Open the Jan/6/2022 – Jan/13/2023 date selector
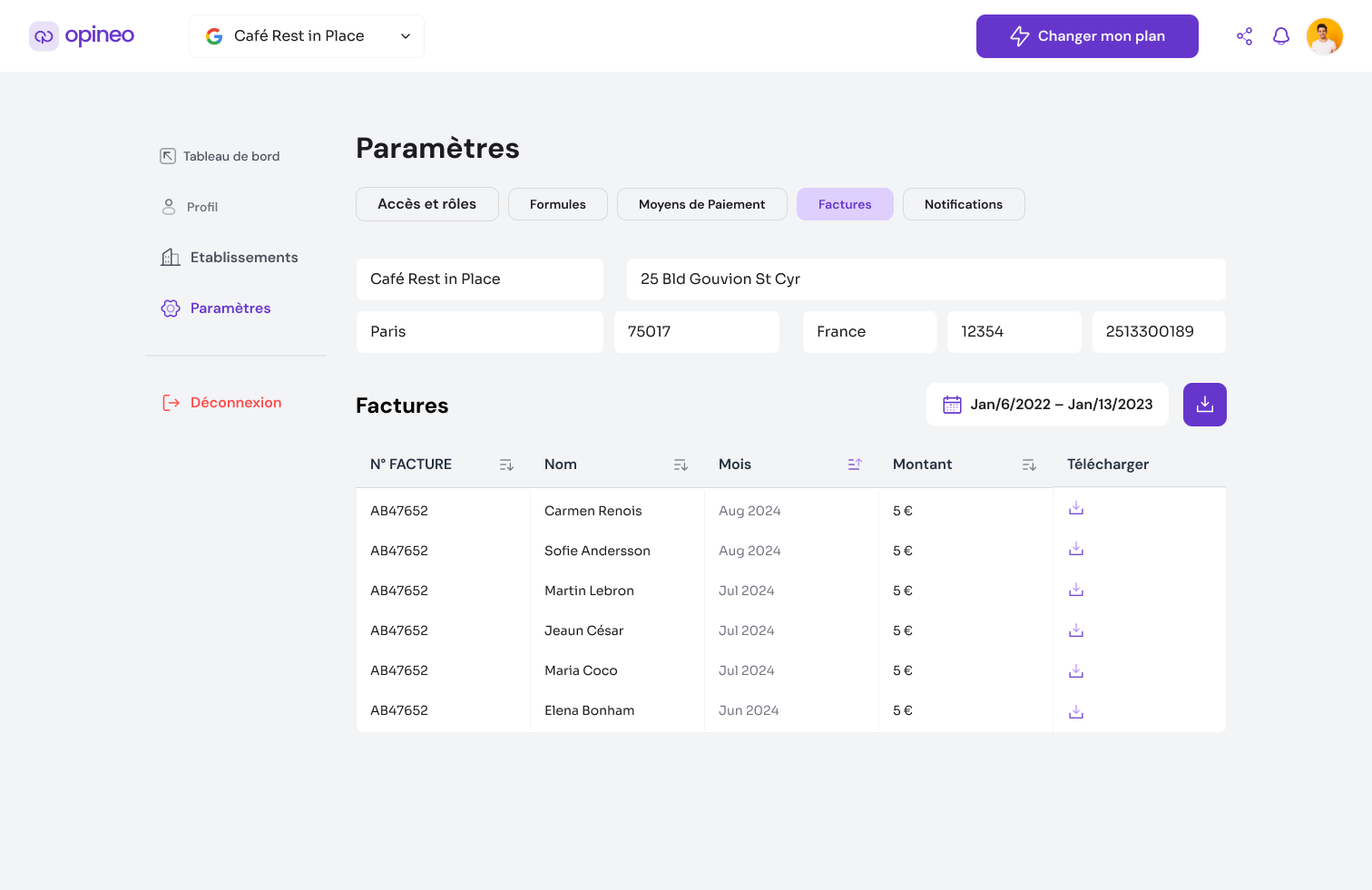 tap(1062, 404)
